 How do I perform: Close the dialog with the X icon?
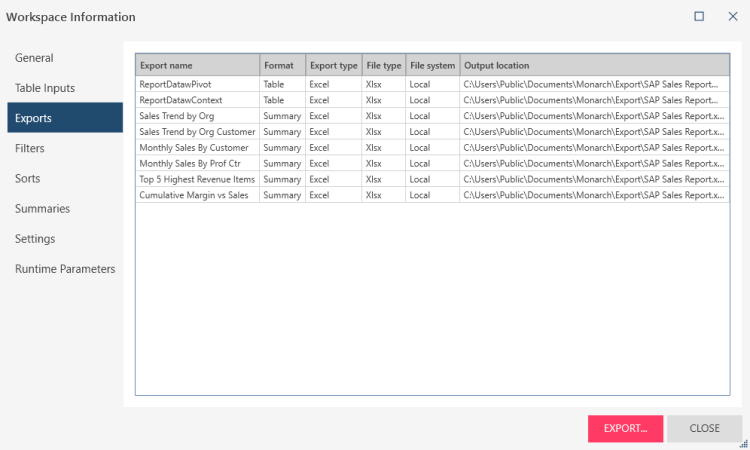pos(733,16)
